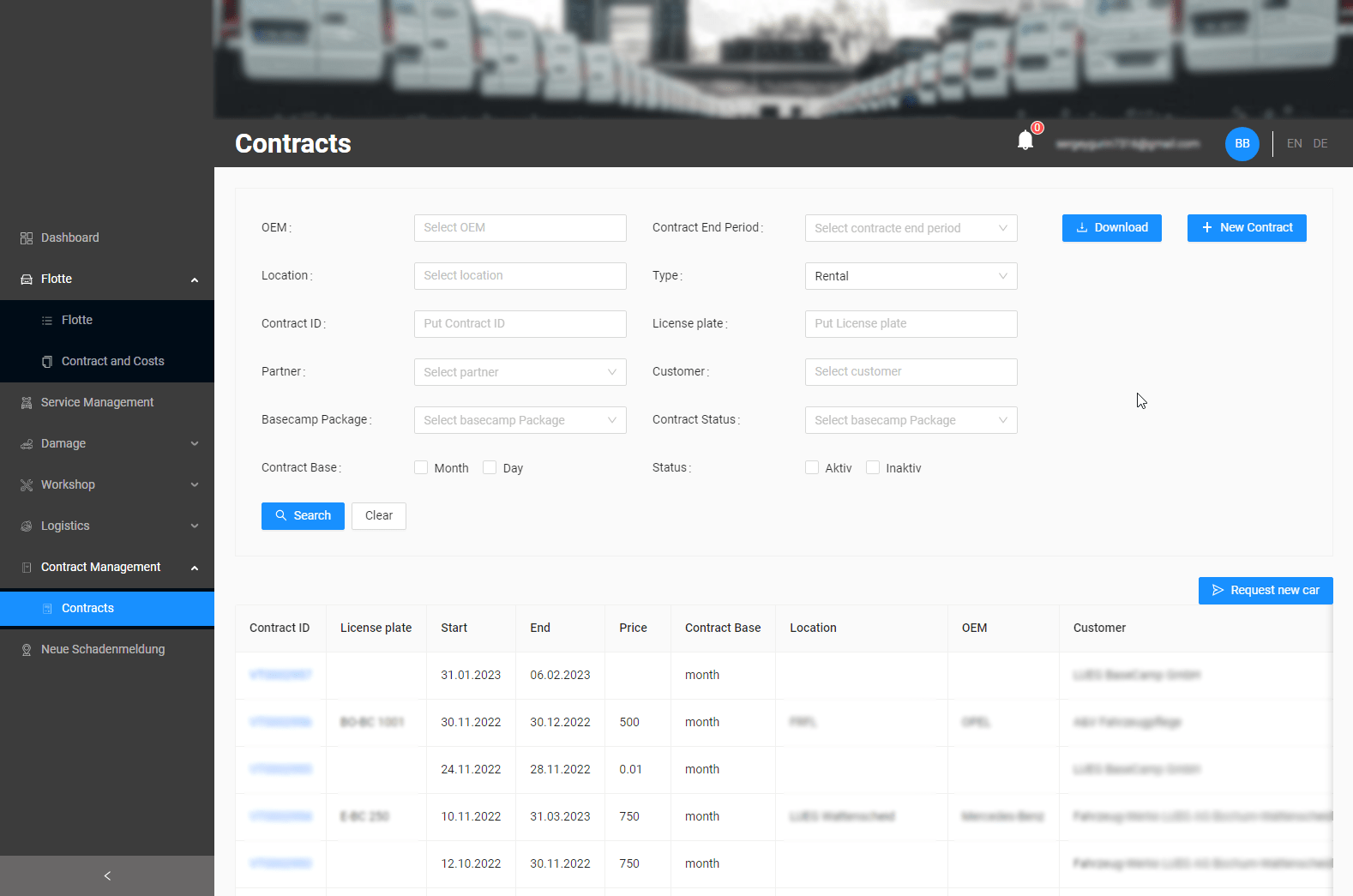
Task: Focus the Select OEM input field
Action: (520, 228)
